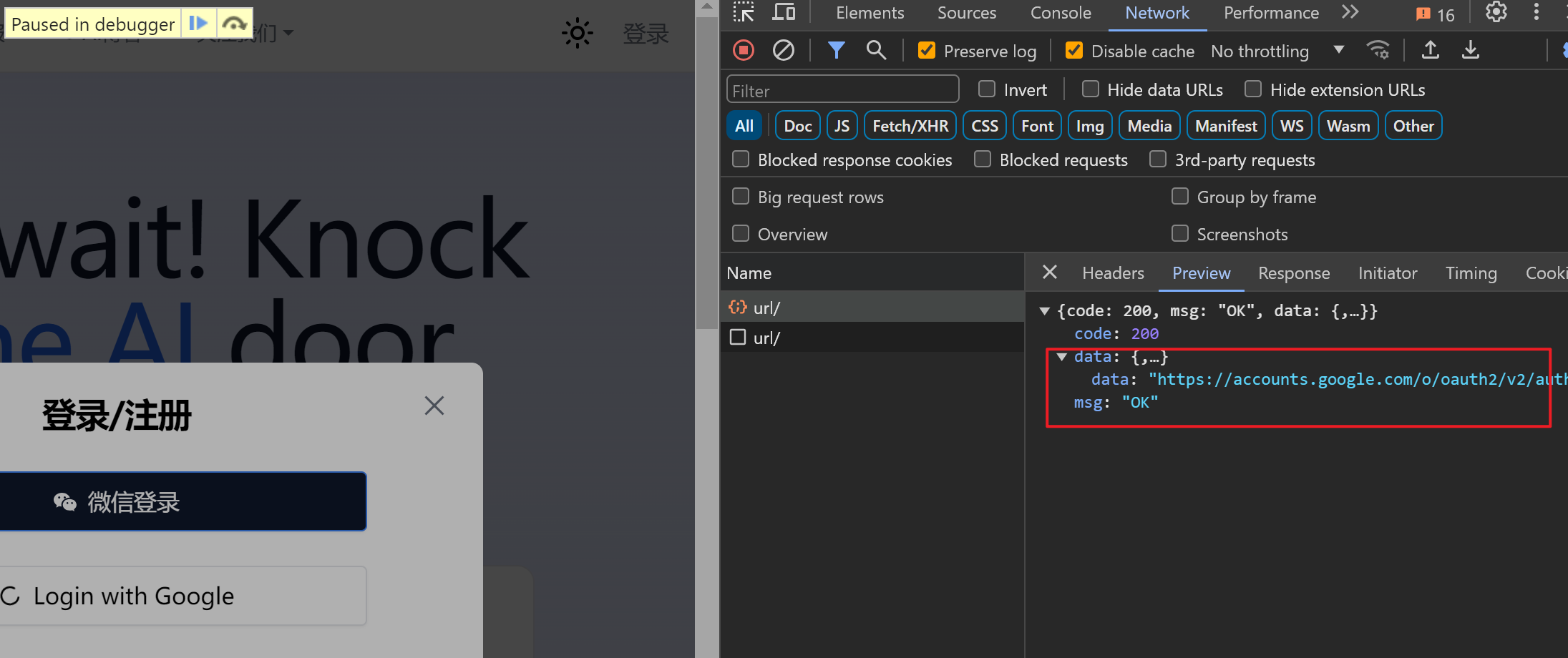1568x658 pixels.
Task: Select the Fetch/XHR filter type
Action: (910, 126)
